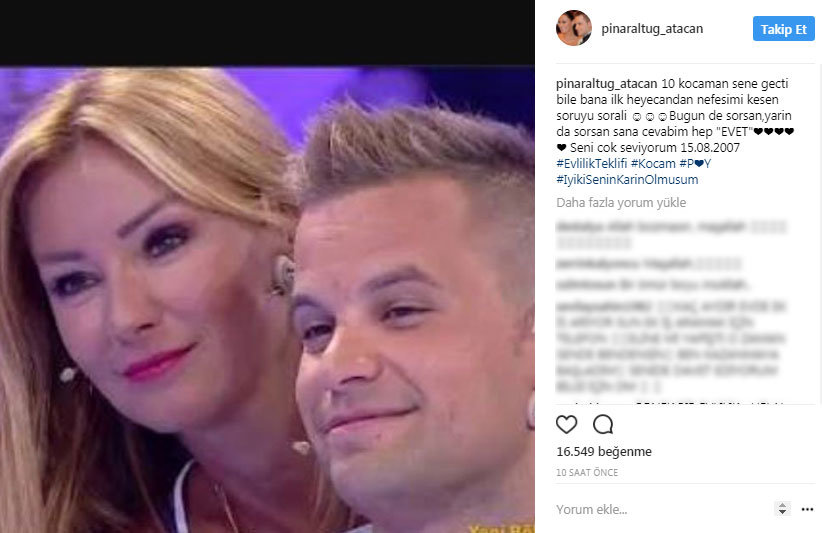Click the pinaraltug_atacan username in the caption
Image resolution: width=822 pixels, height=533 pixels.
point(607,84)
